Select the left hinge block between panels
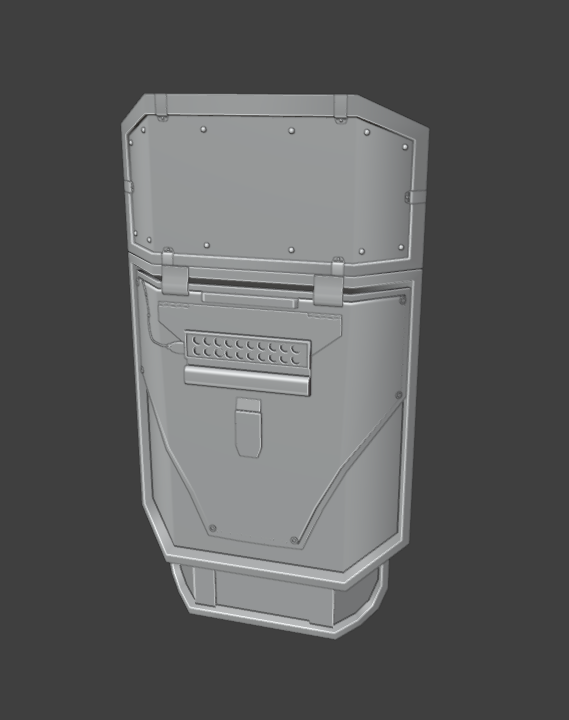Image resolution: width=569 pixels, height=720 pixels. click(x=175, y=281)
